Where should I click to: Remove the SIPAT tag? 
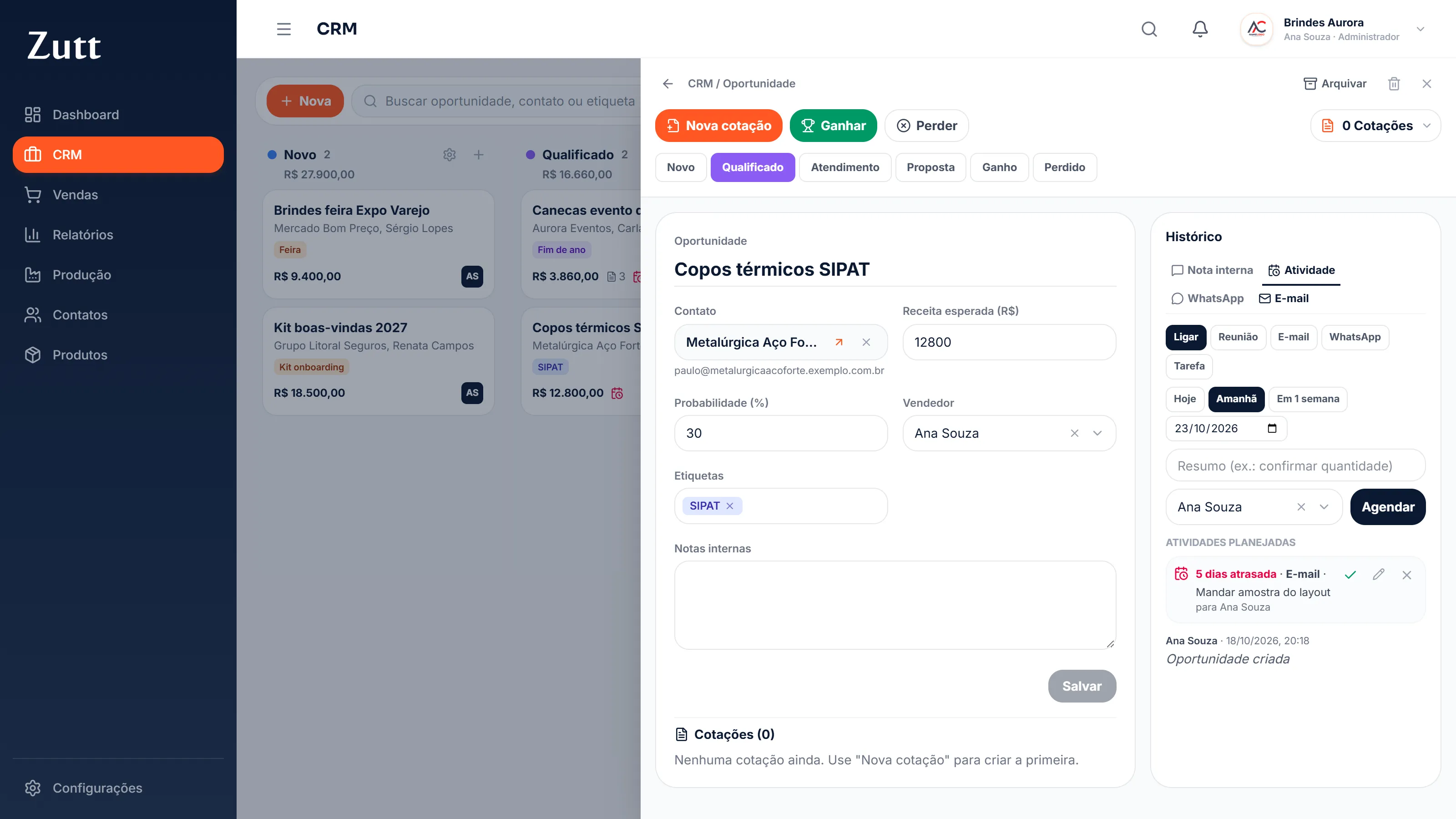[730, 506]
